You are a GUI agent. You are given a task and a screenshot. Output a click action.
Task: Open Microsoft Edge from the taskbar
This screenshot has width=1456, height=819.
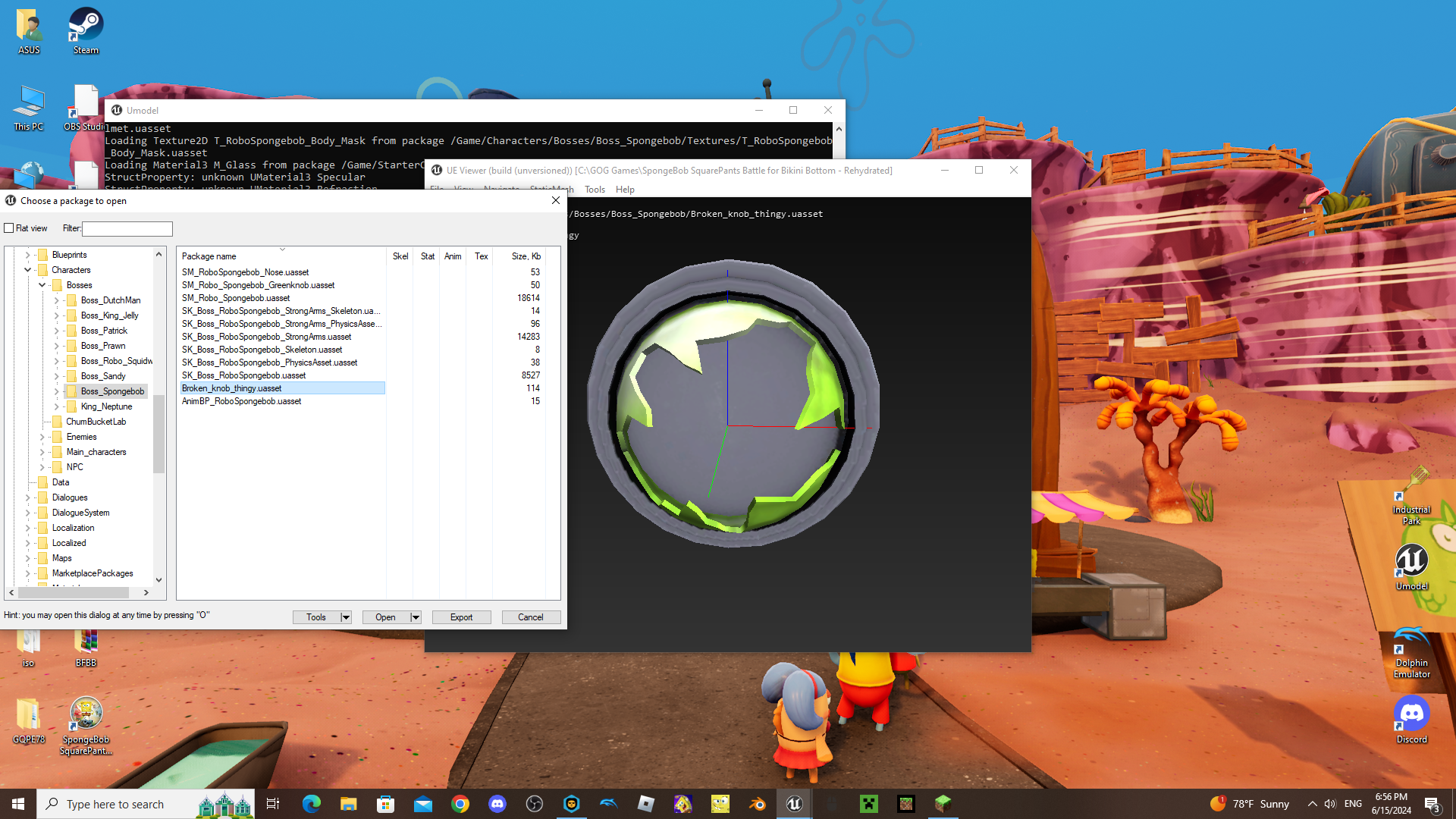[x=311, y=804]
